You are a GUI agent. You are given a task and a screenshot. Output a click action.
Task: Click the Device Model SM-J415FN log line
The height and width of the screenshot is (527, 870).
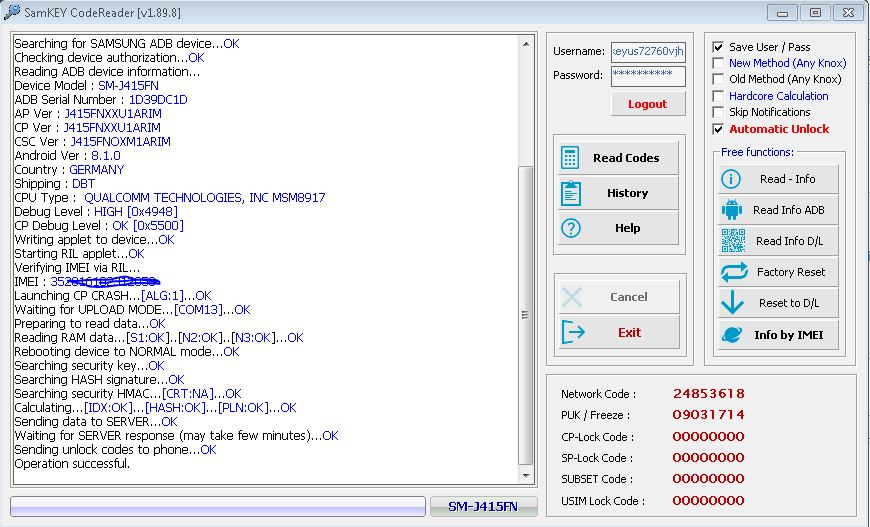(87, 86)
